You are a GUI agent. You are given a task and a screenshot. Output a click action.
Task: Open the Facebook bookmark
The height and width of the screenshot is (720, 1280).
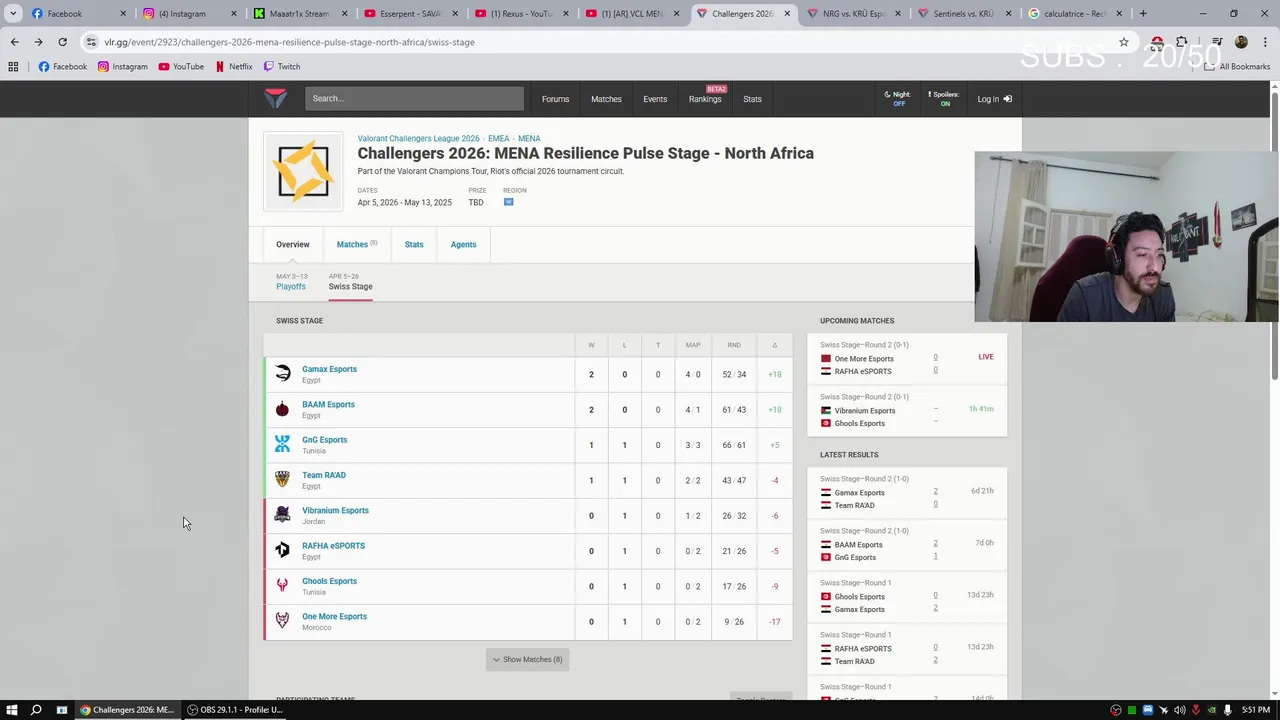(x=62, y=66)
